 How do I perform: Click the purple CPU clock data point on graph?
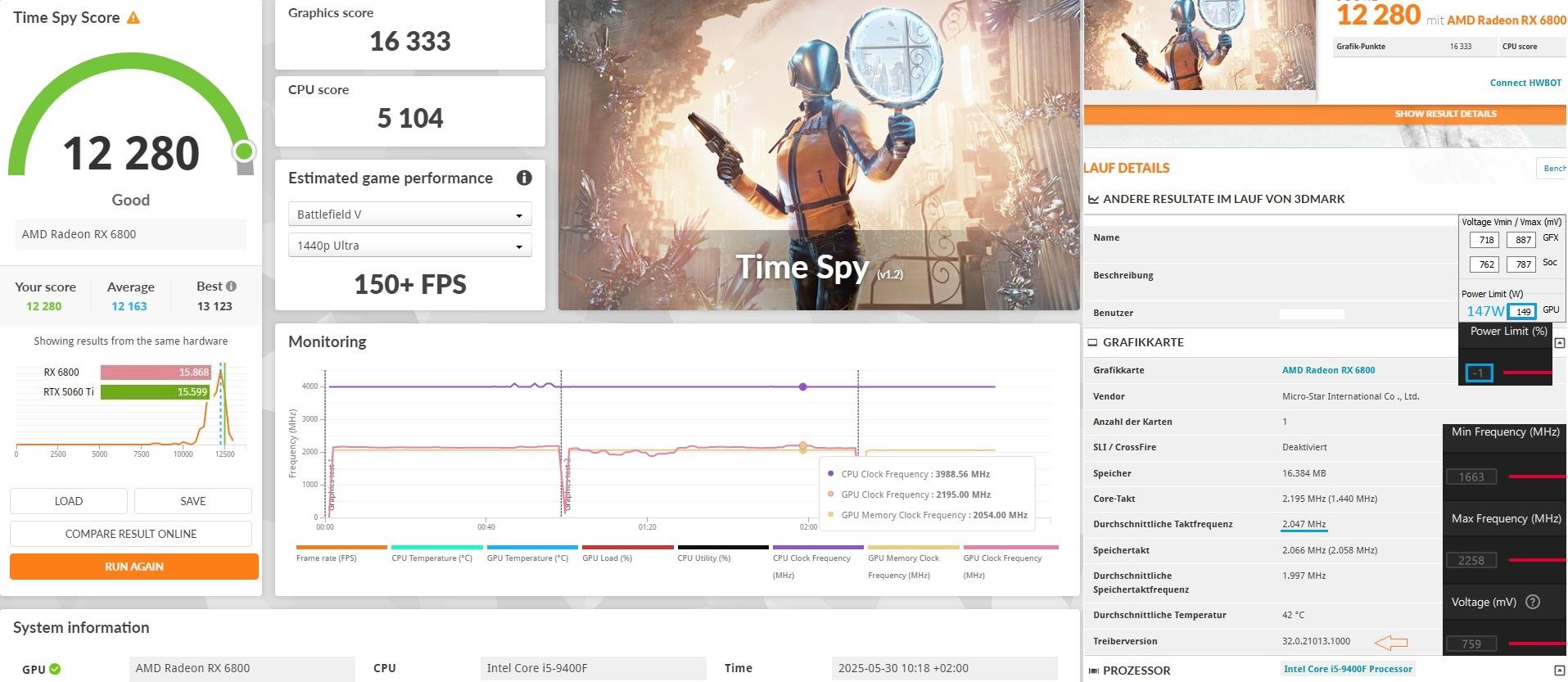[802, 386]
